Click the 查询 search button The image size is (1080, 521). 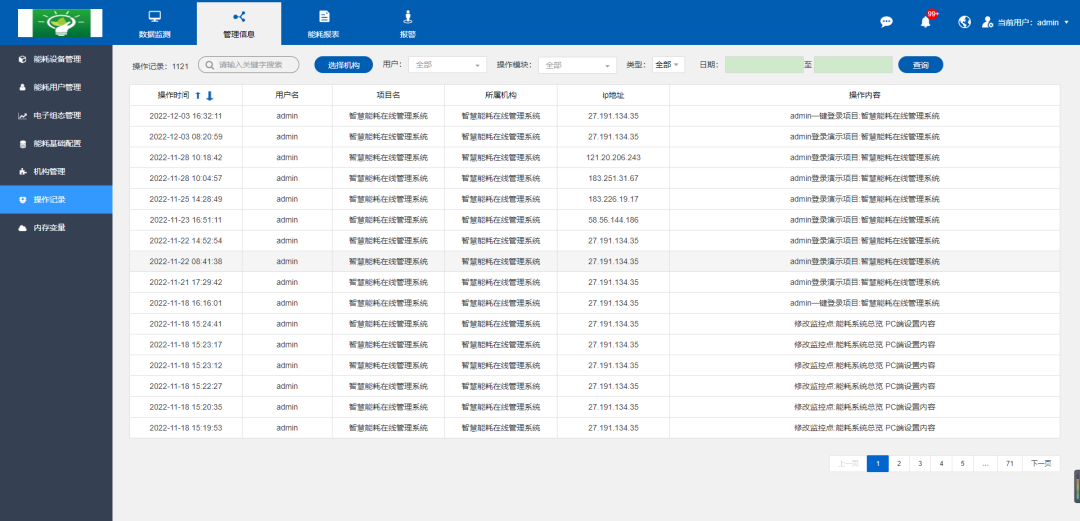click(920, 65)
